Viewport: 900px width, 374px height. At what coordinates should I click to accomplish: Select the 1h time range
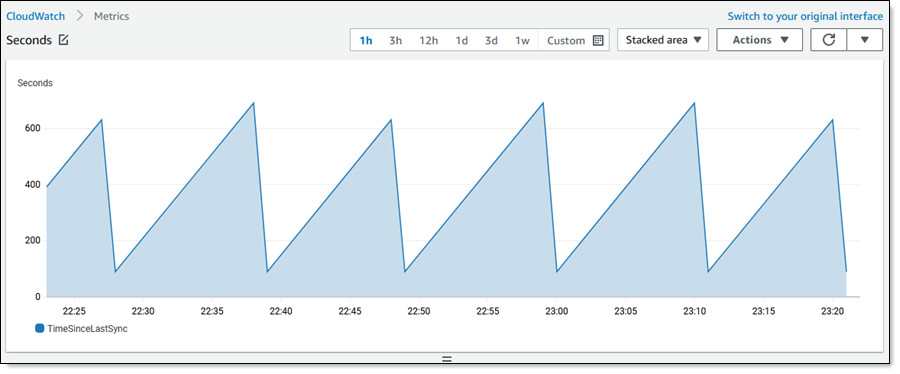pyautogui.click(x=366, y=41)
